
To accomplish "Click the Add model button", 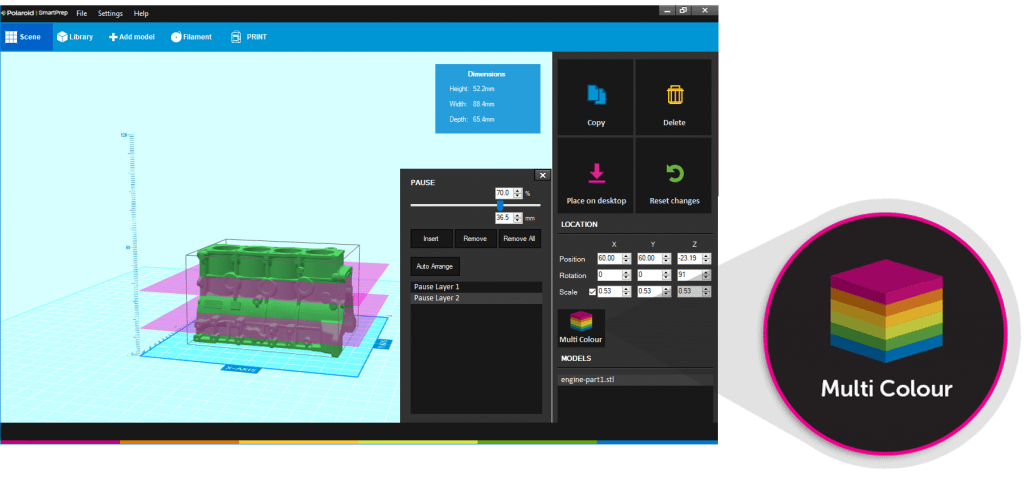I will click(x=131, y=37).
